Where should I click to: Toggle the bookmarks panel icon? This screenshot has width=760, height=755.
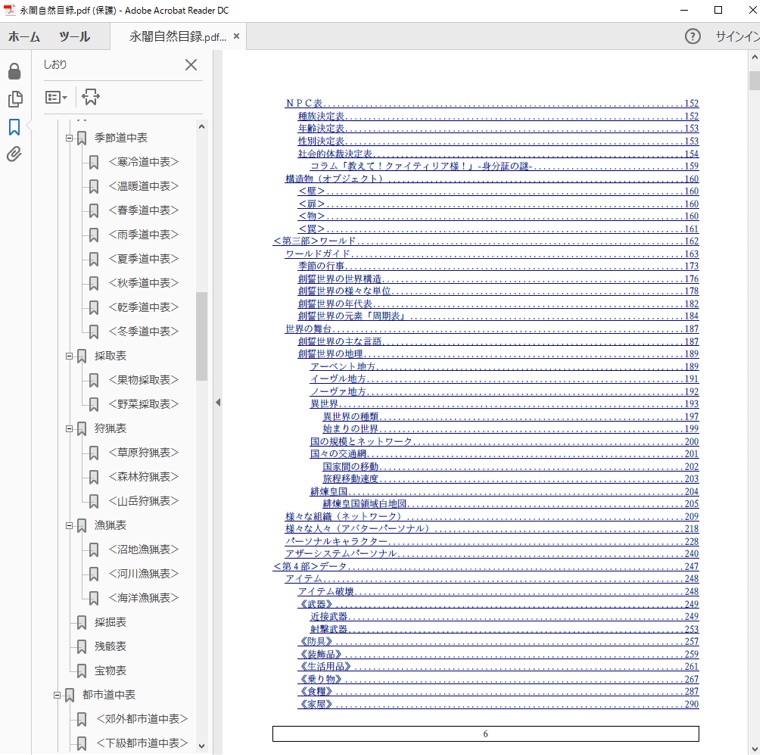pos(15,127)
